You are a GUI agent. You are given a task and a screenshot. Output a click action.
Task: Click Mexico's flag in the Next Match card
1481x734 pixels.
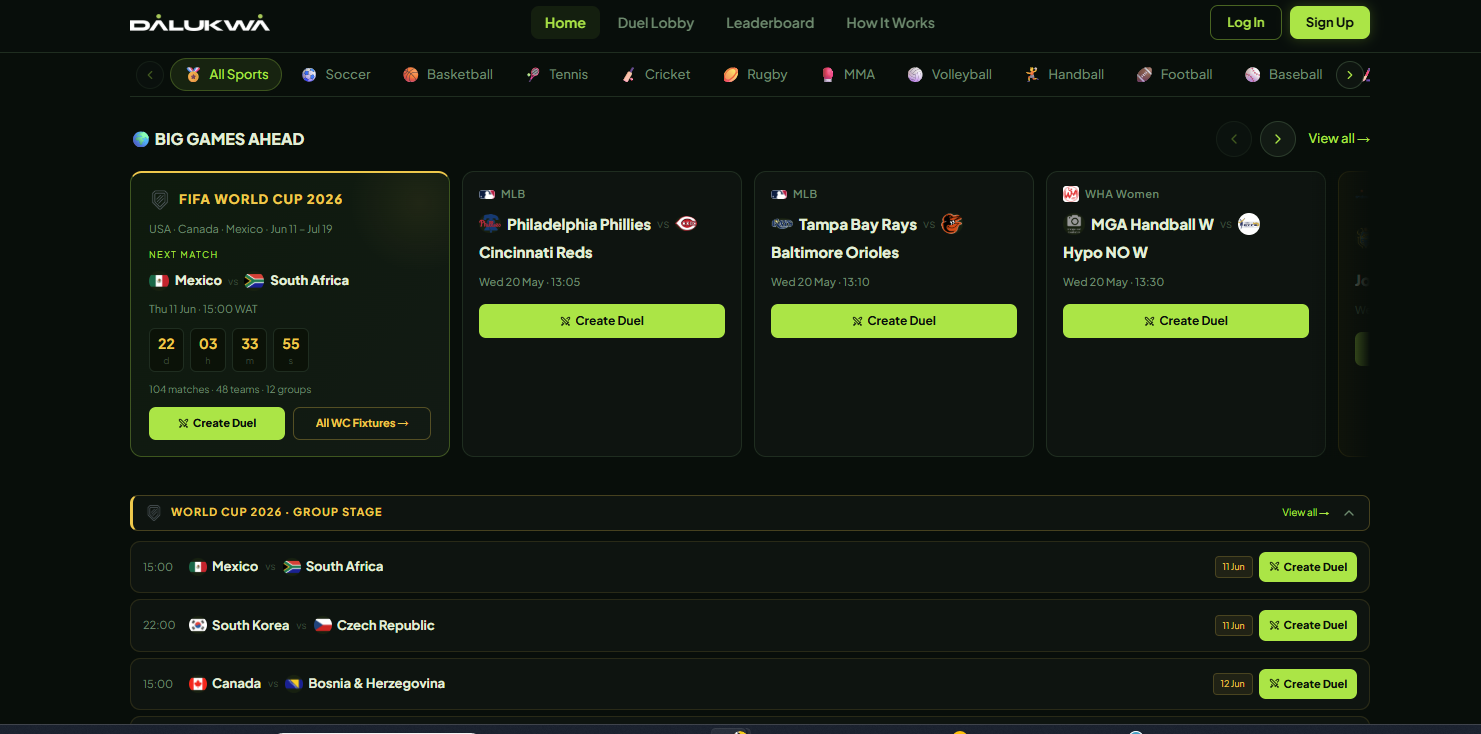[159, 281]
